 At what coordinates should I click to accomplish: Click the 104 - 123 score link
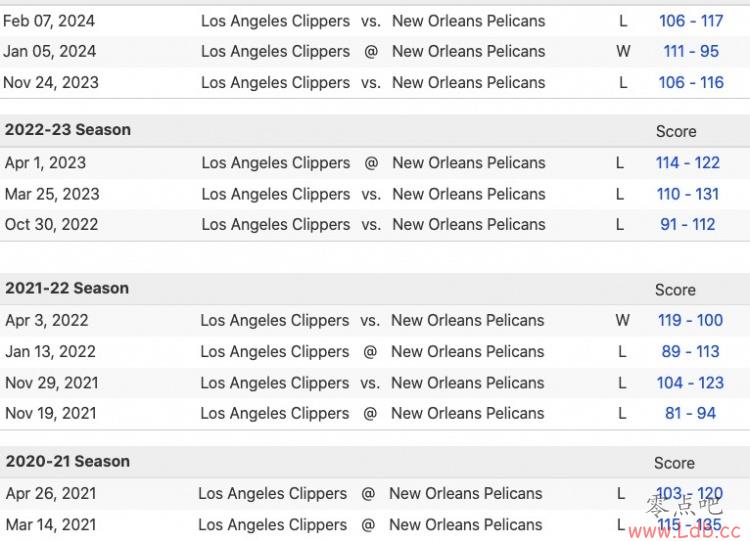click(690, 382)
